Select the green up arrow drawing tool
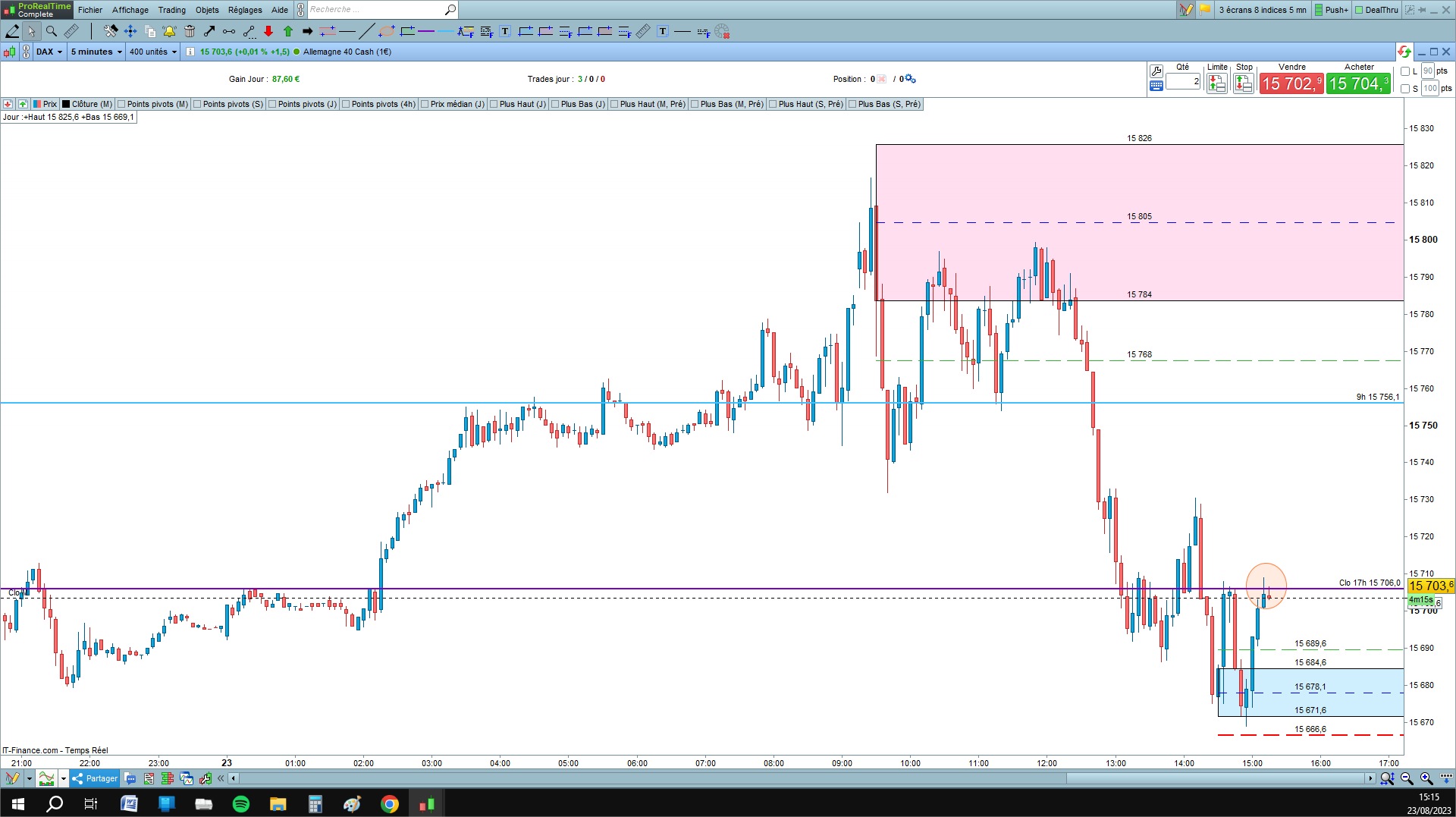 (288, 31)
